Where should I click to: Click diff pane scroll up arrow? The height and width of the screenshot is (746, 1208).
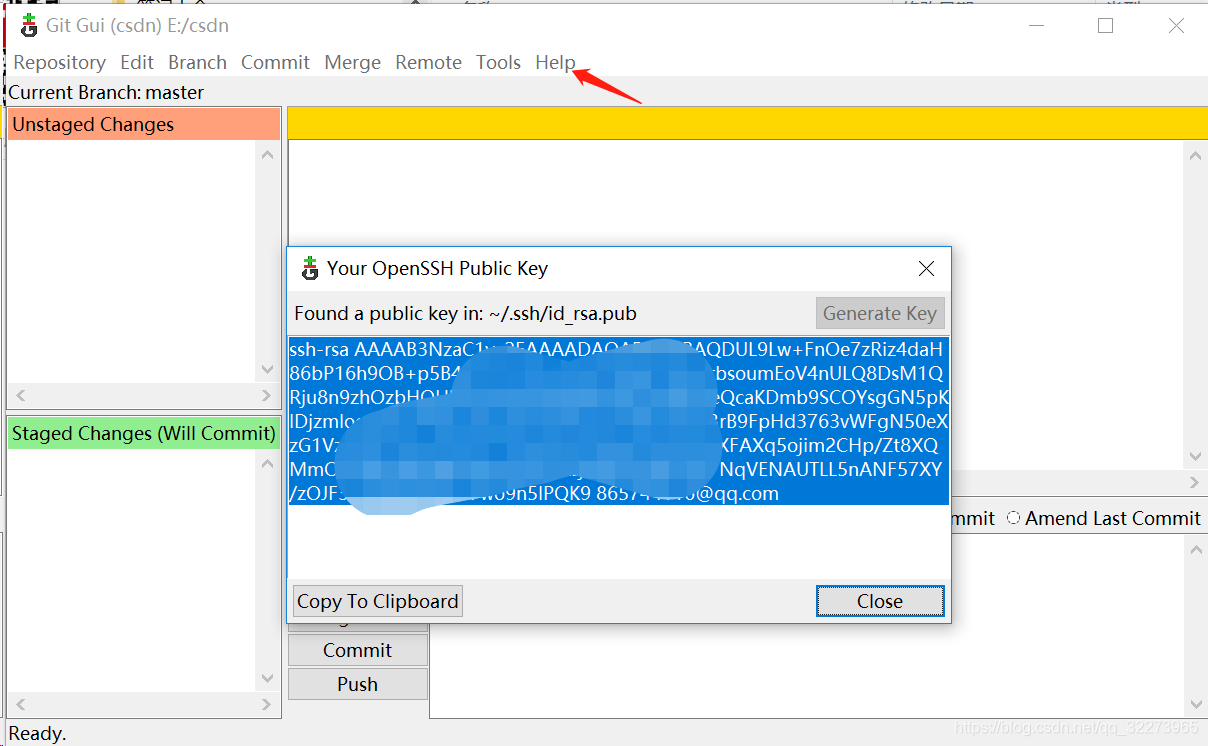click(1196, 155)
